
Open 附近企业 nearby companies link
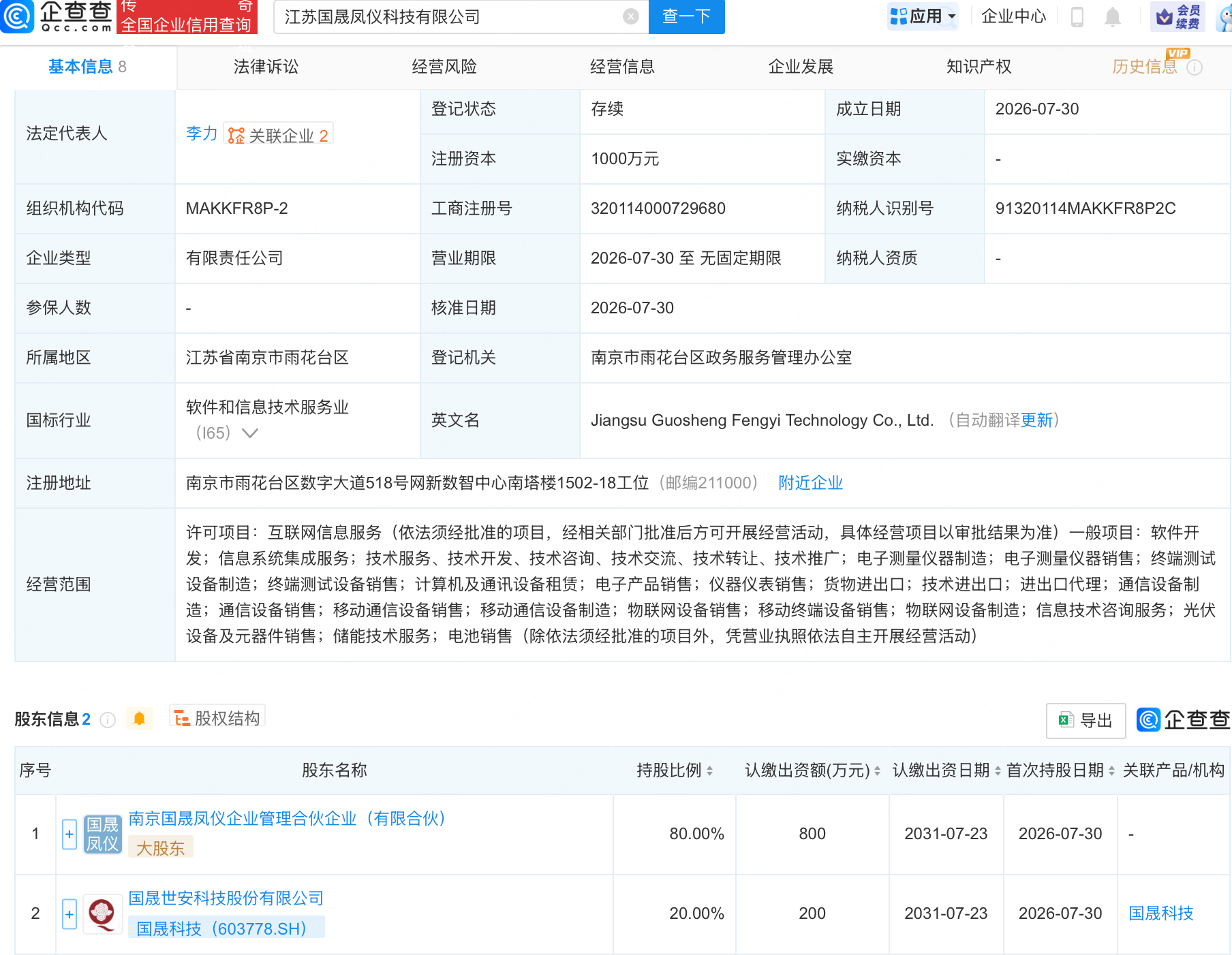pyautogui.click(x=811, y=483)
